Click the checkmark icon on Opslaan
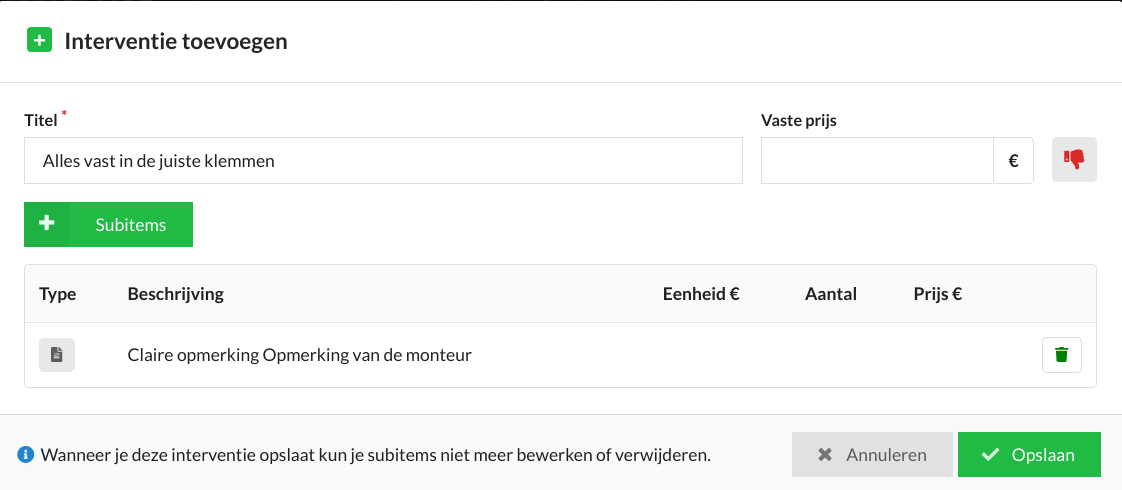 pos(991,455)
